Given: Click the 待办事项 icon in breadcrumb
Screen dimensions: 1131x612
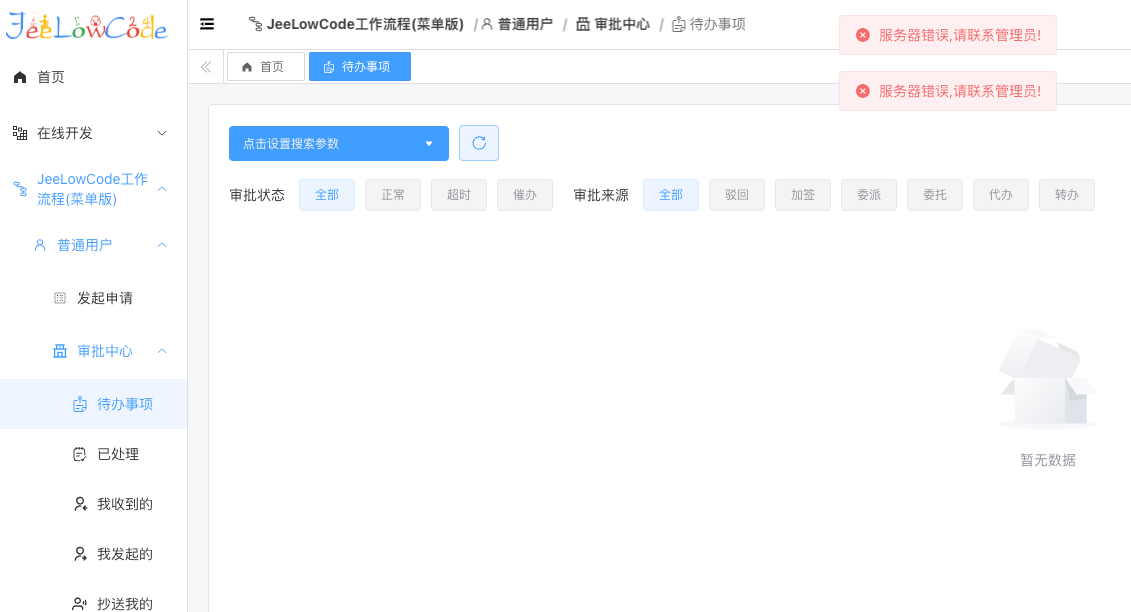Looking at the screenshot, I should 679,25.
